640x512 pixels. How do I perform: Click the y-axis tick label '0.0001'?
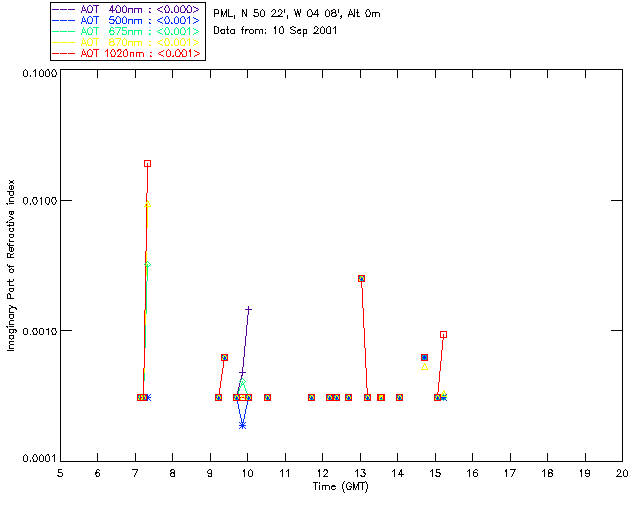tap(40, 459)
